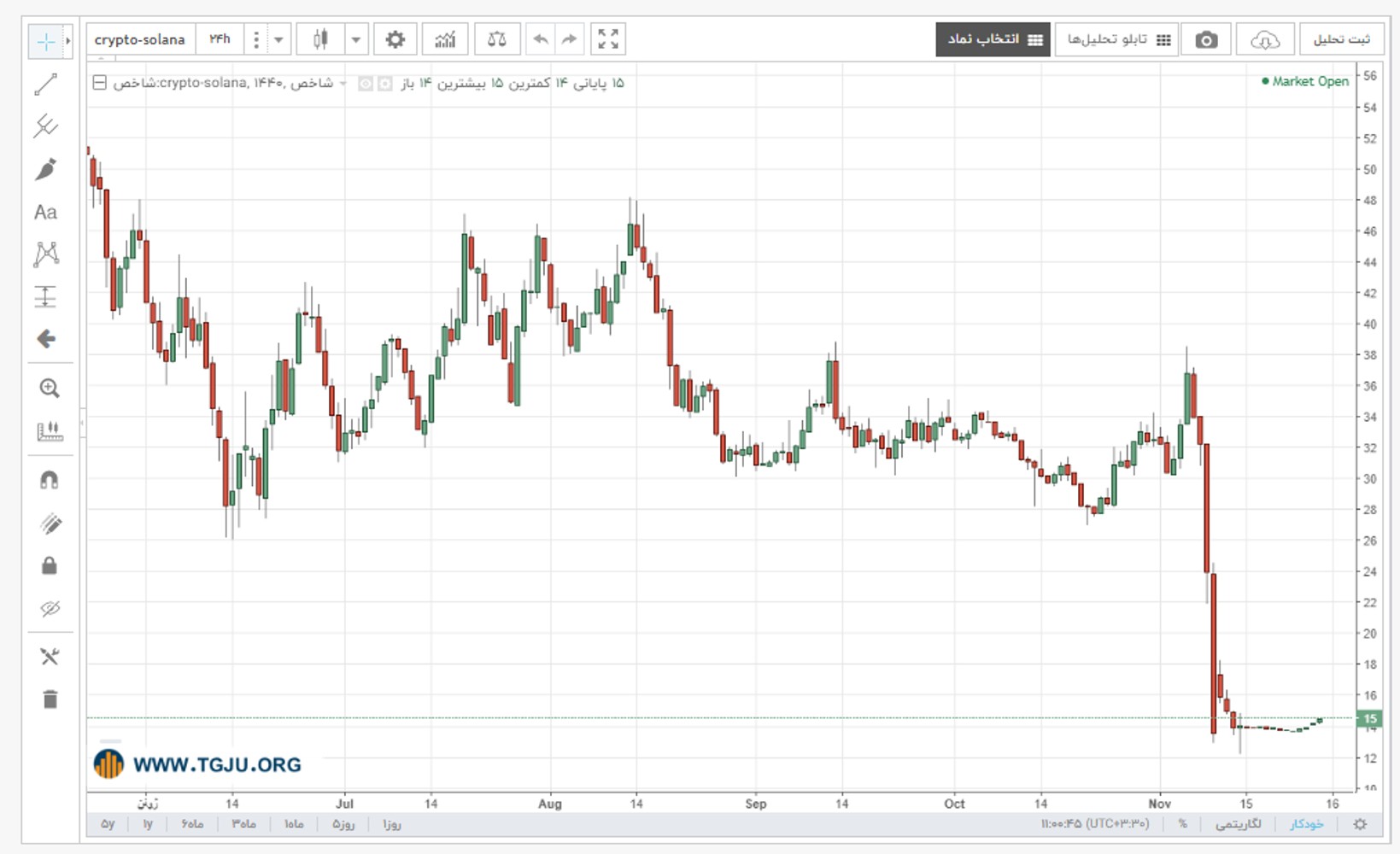The image size is (1400, 854).
Task: Open the drawing tools properties icon
Action: pyautogui.click(x=50, y=656)
